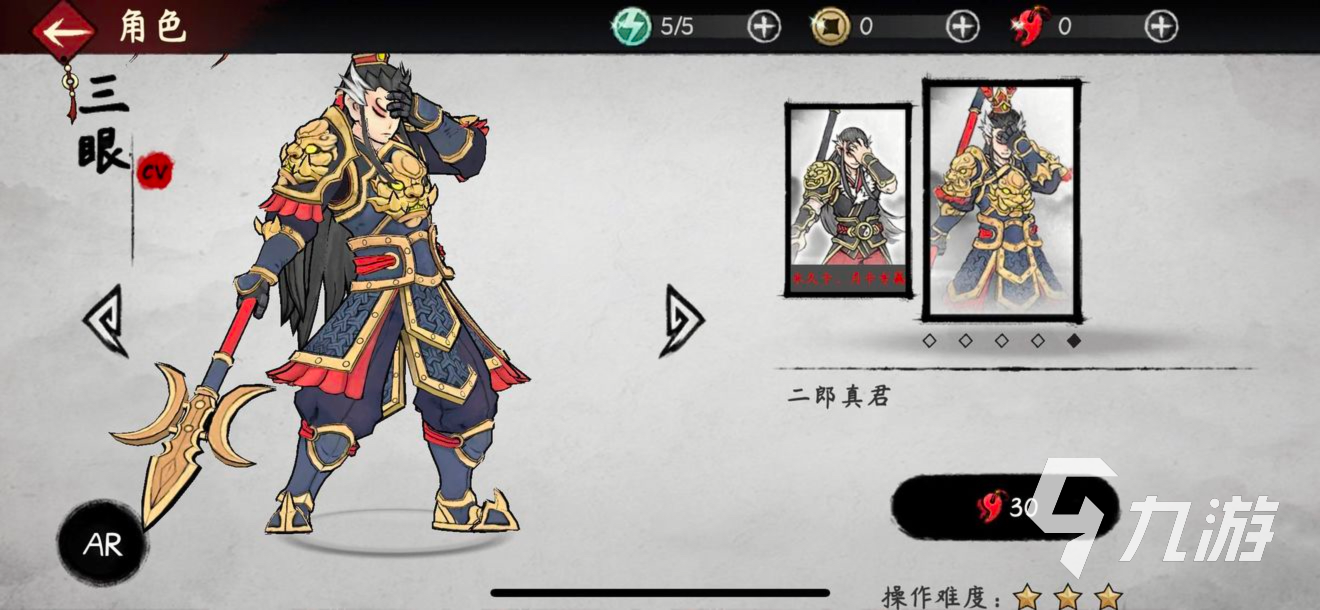
Task: Choose the smaller long-haired skin card
Action: coord(848,200)
